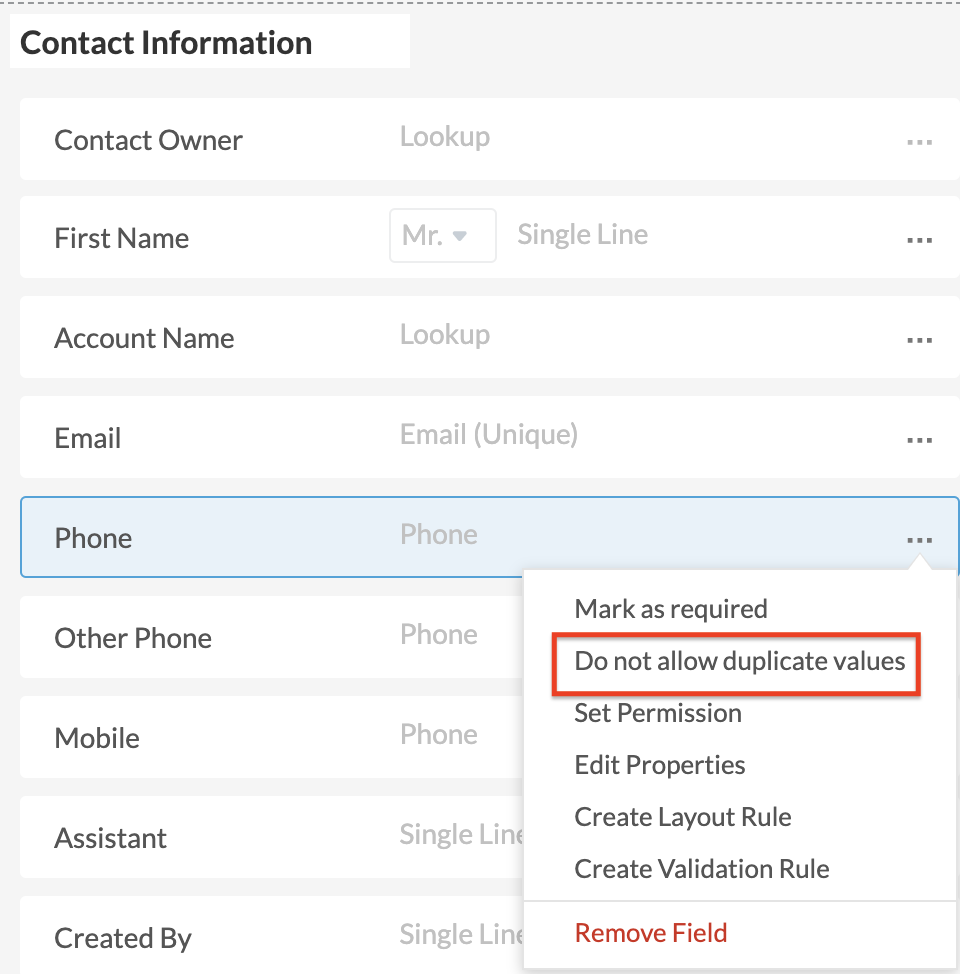Expand the Contact Owner Lookup selector

444,136
